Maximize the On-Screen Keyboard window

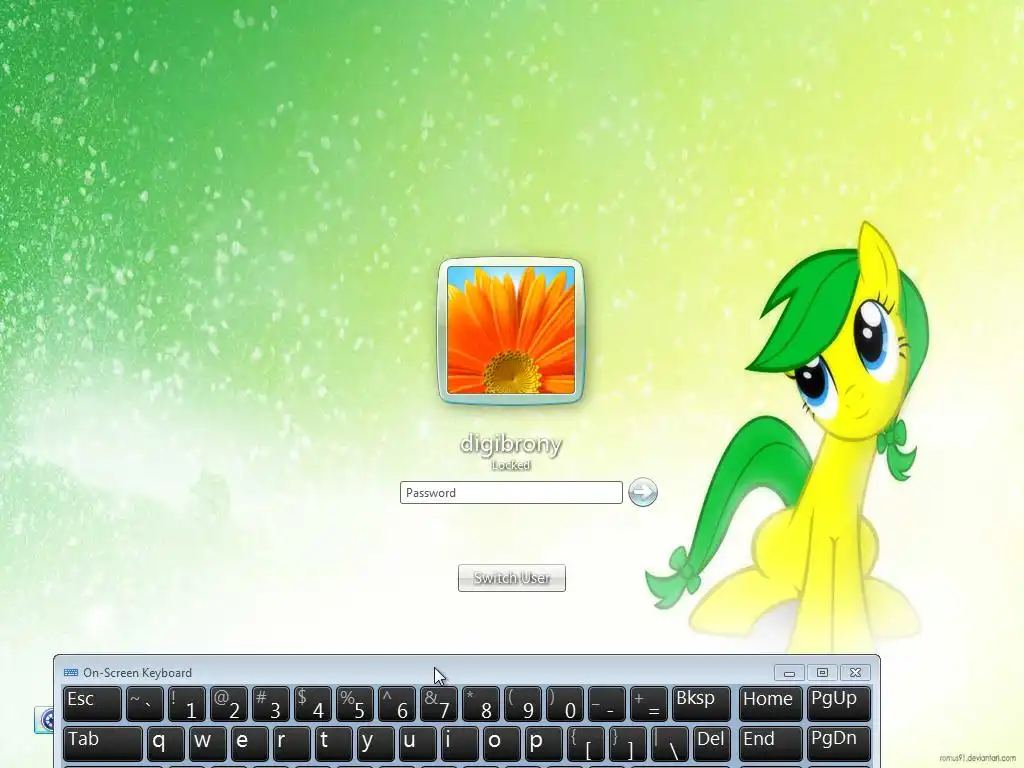coord(822,673)
